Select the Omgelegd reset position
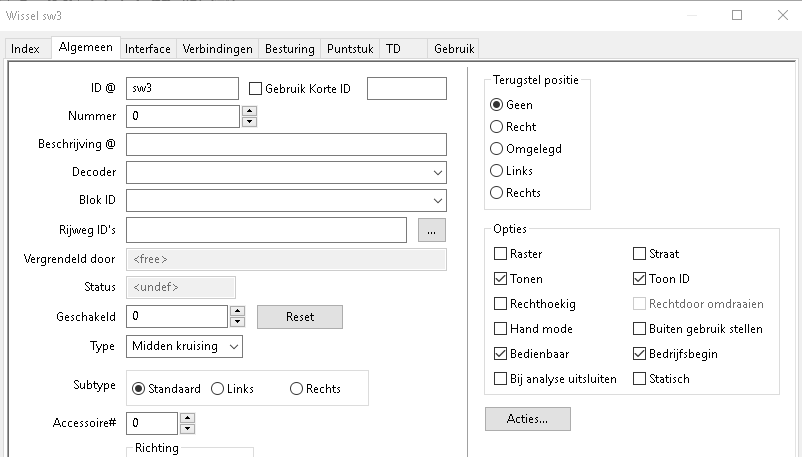Image resolution: width=802 pixels, height=457 pixels. coord(497,149)
